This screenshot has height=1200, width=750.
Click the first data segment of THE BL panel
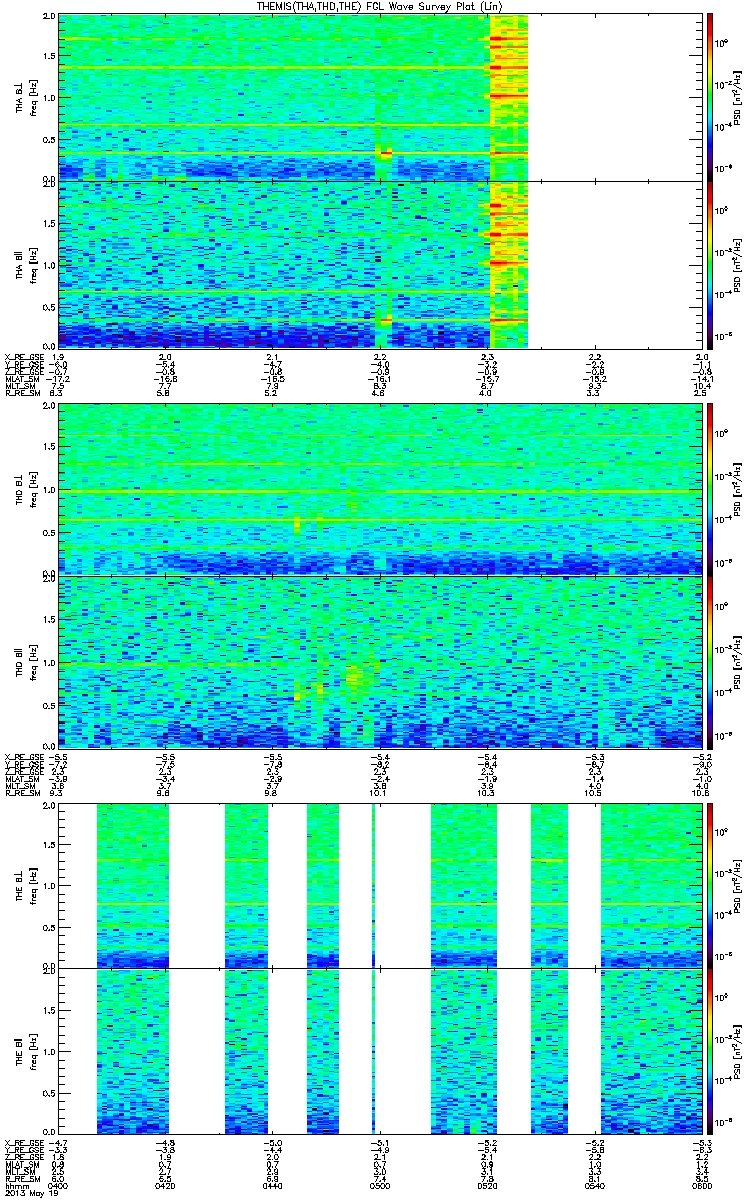tap(133, 885)
